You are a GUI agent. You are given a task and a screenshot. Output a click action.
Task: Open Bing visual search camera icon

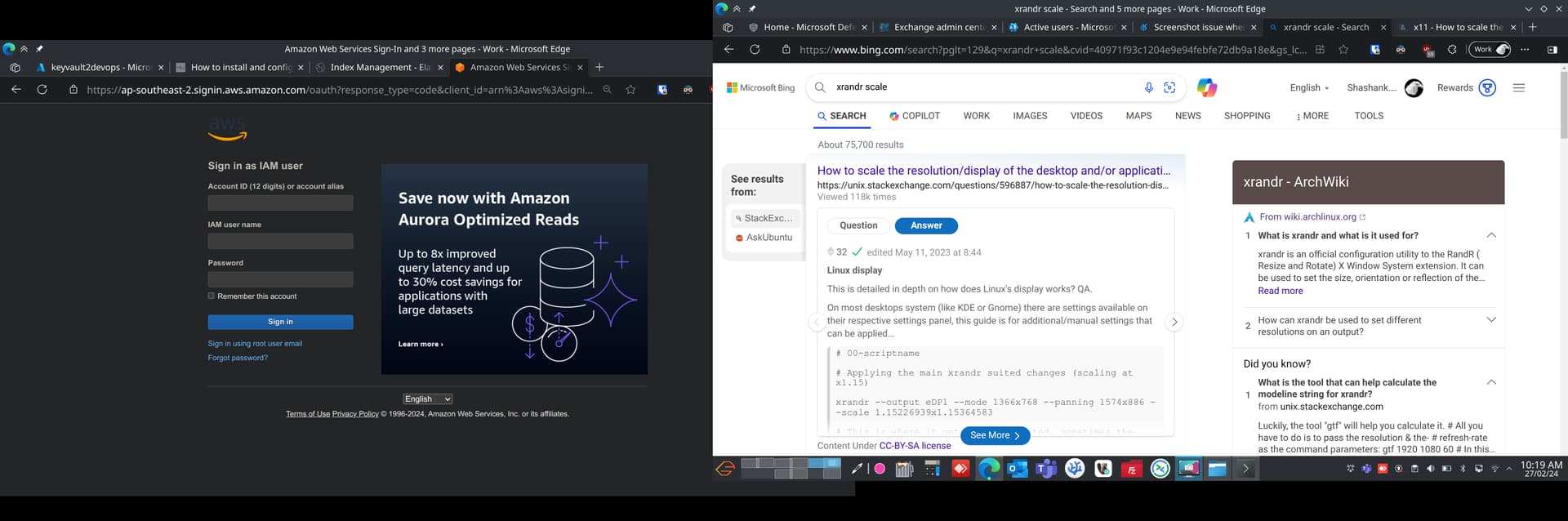pos(1169,87)
